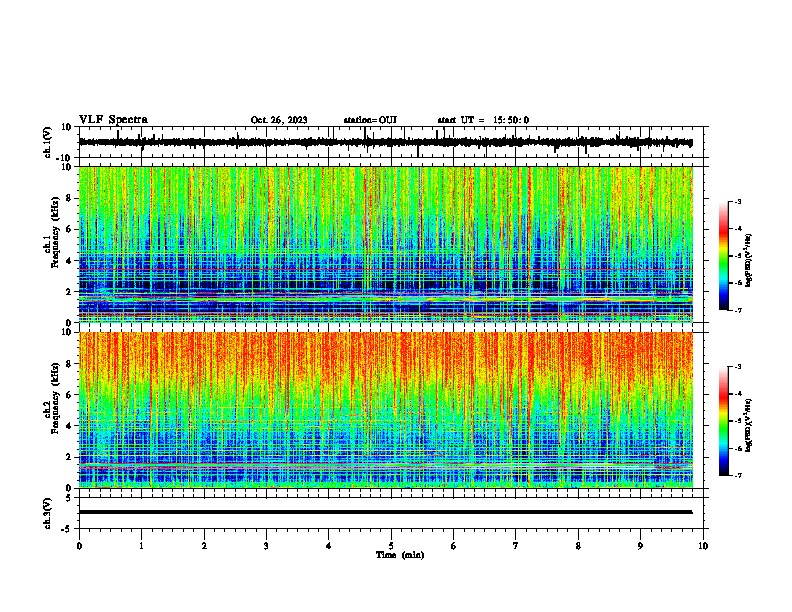This screenshot has width=792, height=612.
Task: Click time-axis tick label '5'
Action: click(391, 546)
